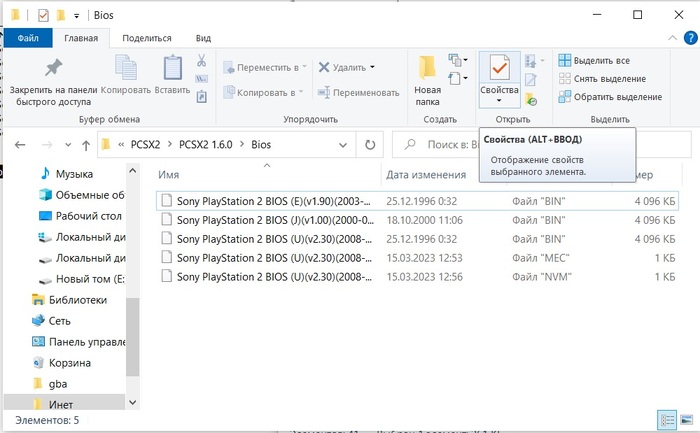Open the File (Файл) menu

[27, 38]
